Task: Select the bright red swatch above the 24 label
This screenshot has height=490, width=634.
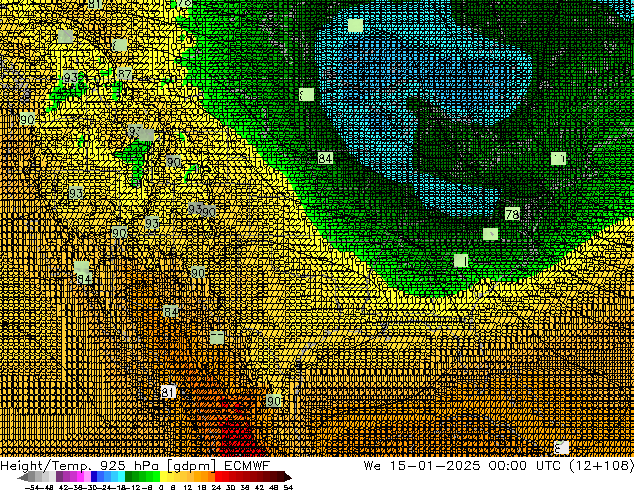Action: 218,476
